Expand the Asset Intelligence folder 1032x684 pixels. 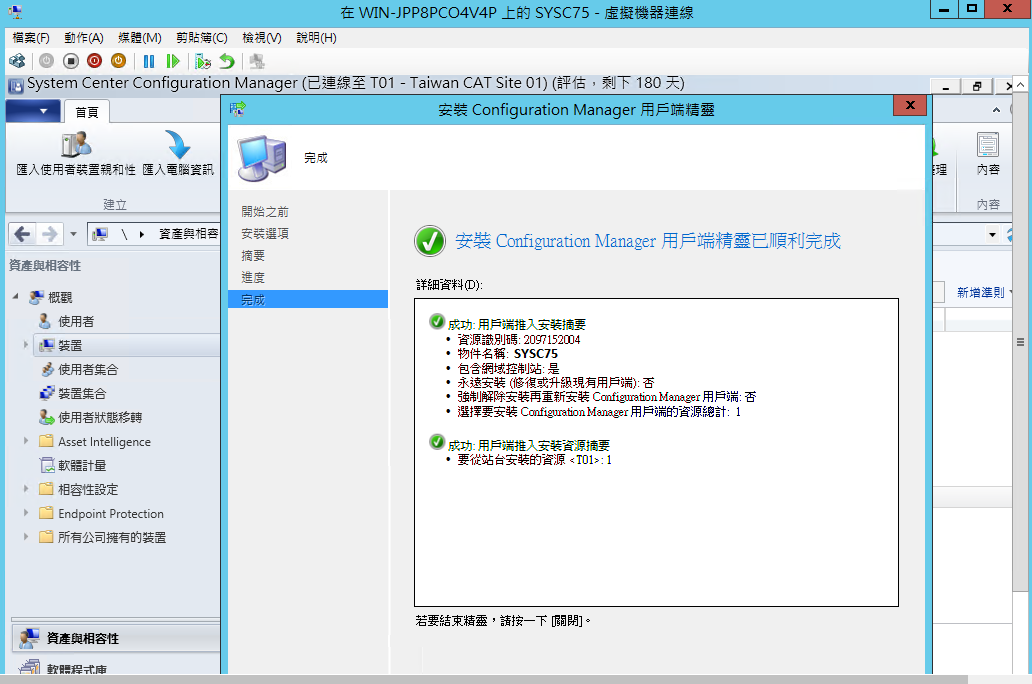tap(26, 440)
